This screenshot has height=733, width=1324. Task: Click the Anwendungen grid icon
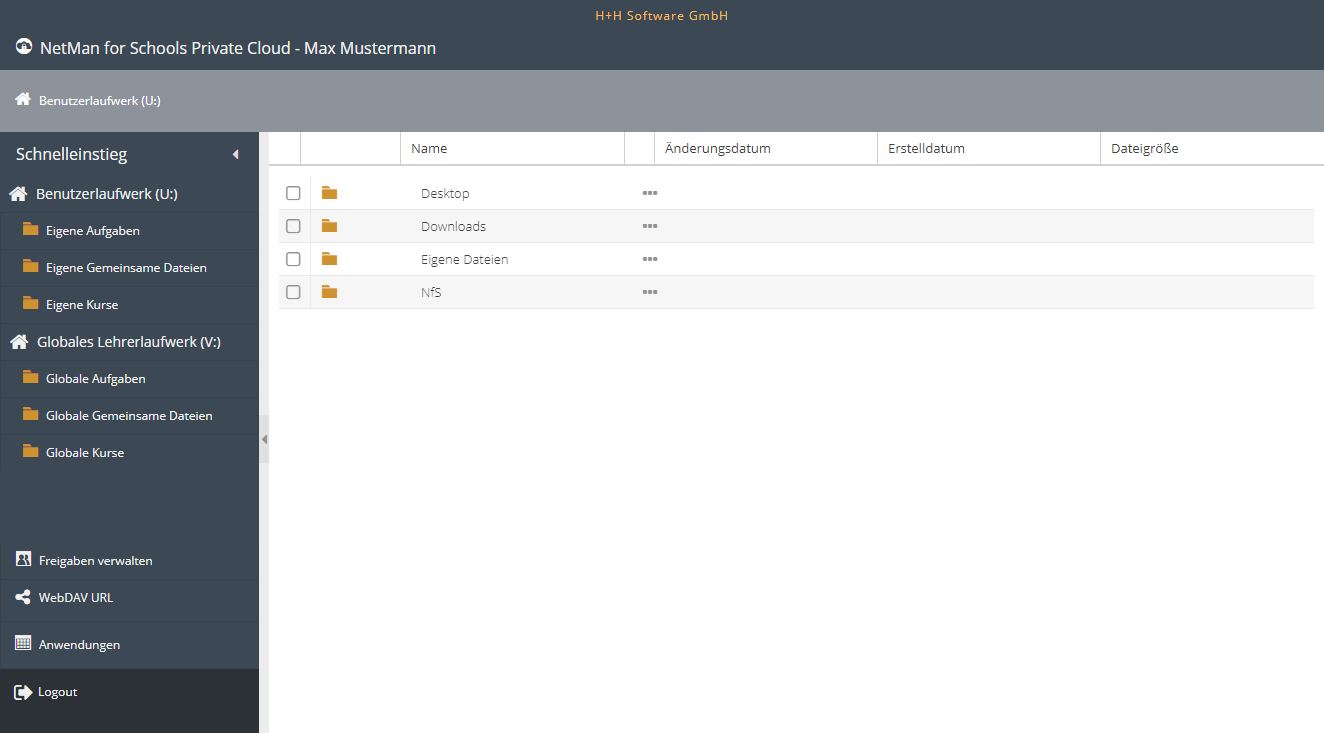coord(23,643)
